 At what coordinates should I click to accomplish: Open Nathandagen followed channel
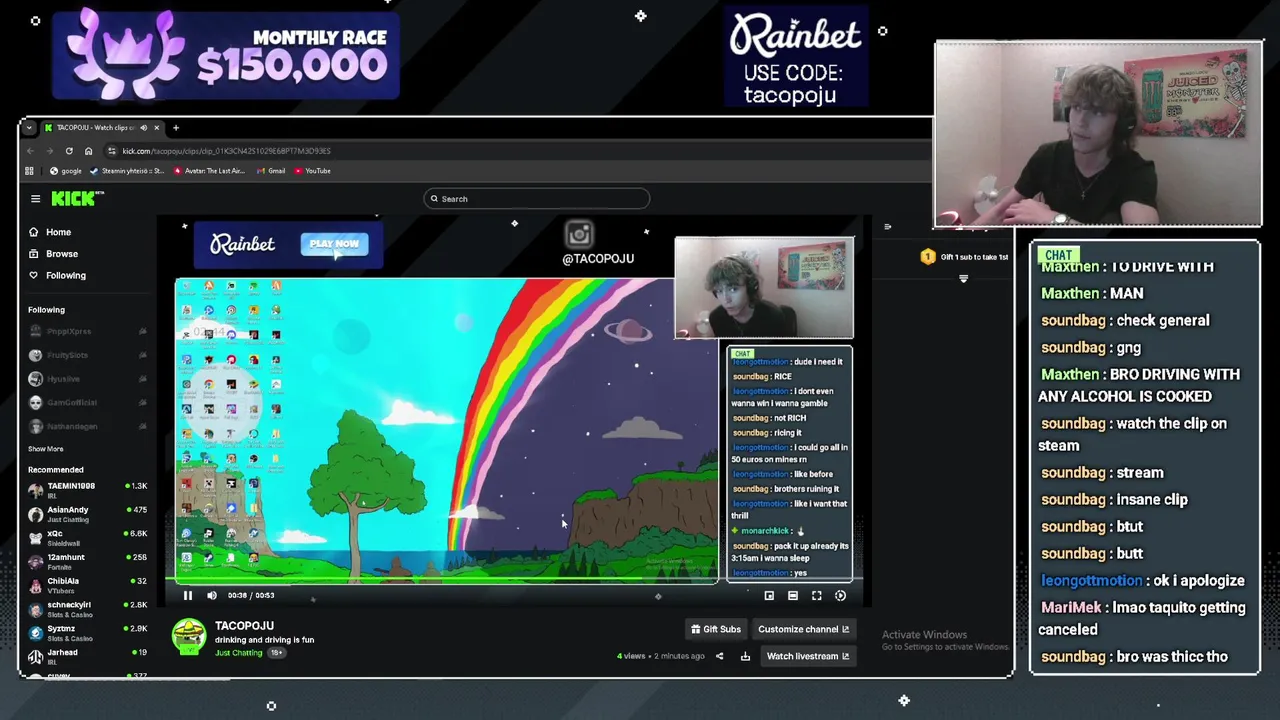pyautogui.click(x=87, y=426)
